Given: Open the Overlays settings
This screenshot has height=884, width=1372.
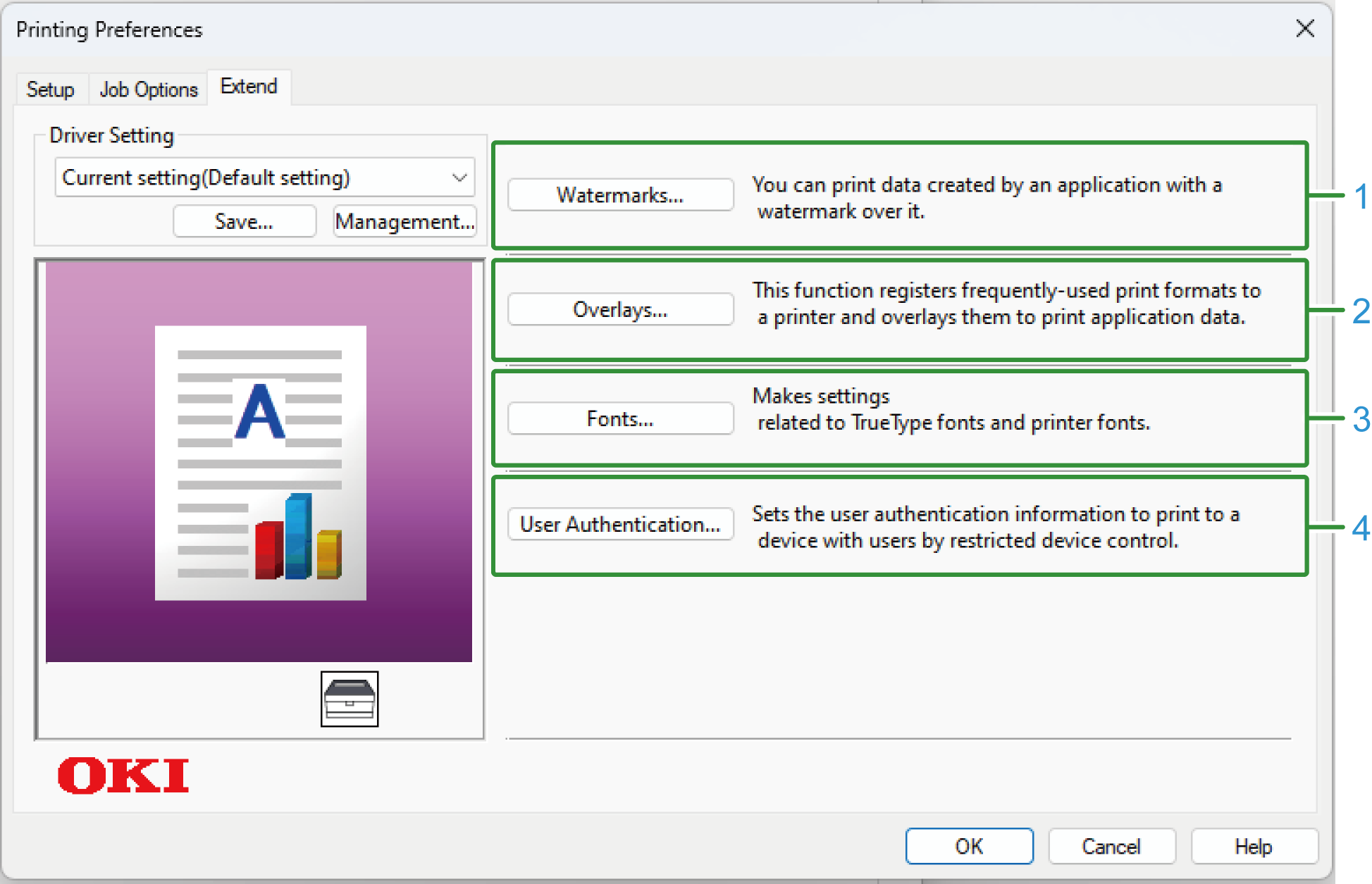Looking at the screenshot, I should [x=620, y=309].
